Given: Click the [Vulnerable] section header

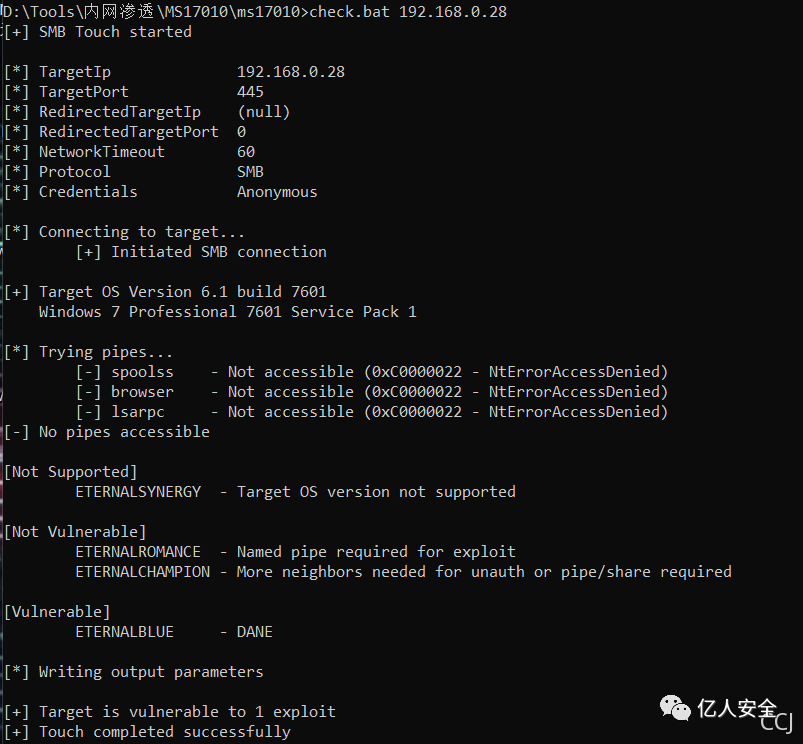Looking at the screenshot, I should 57,612.
